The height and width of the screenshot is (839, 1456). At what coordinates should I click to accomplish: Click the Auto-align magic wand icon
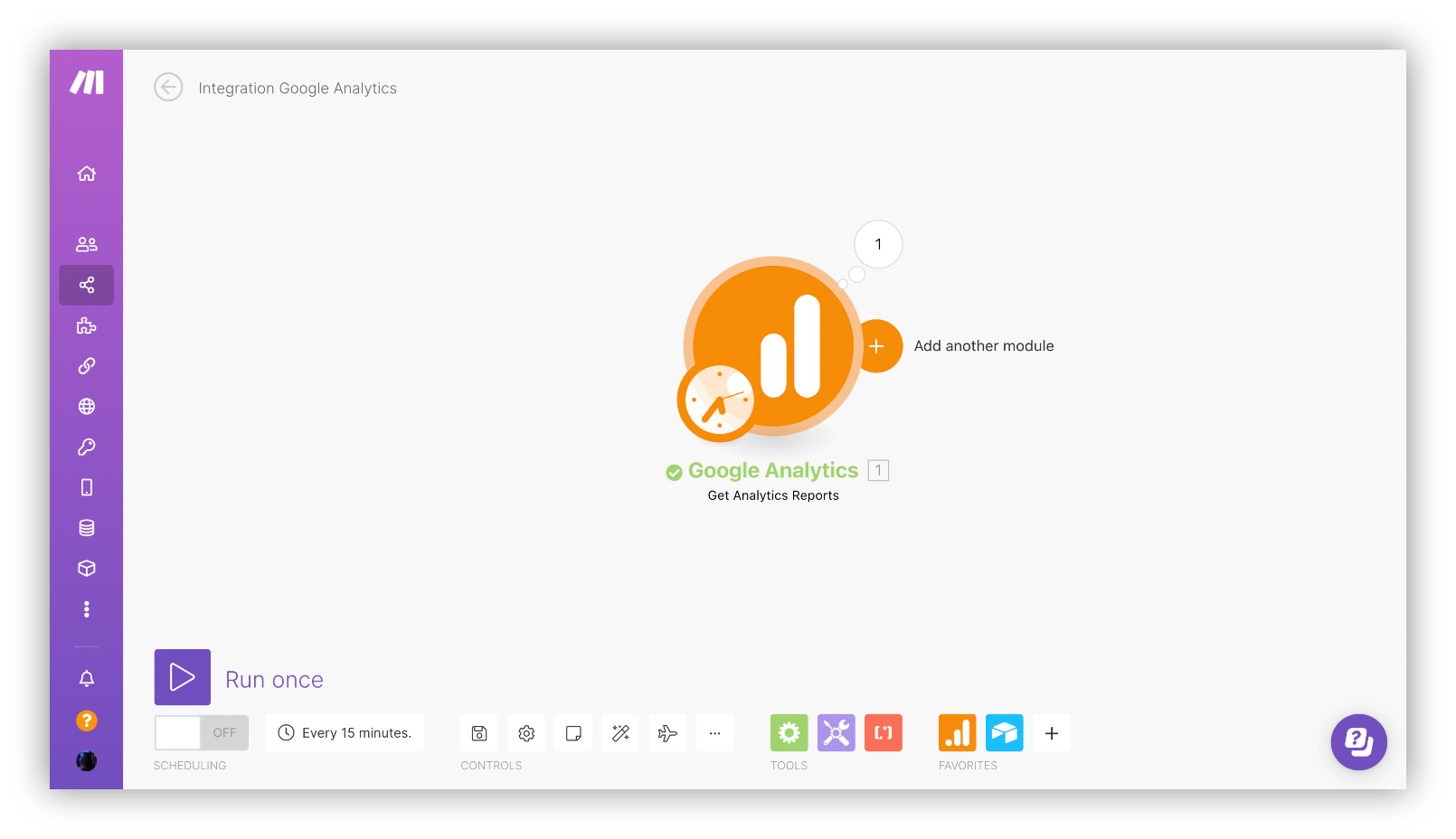pyautogui.click(x=620, y=733)
